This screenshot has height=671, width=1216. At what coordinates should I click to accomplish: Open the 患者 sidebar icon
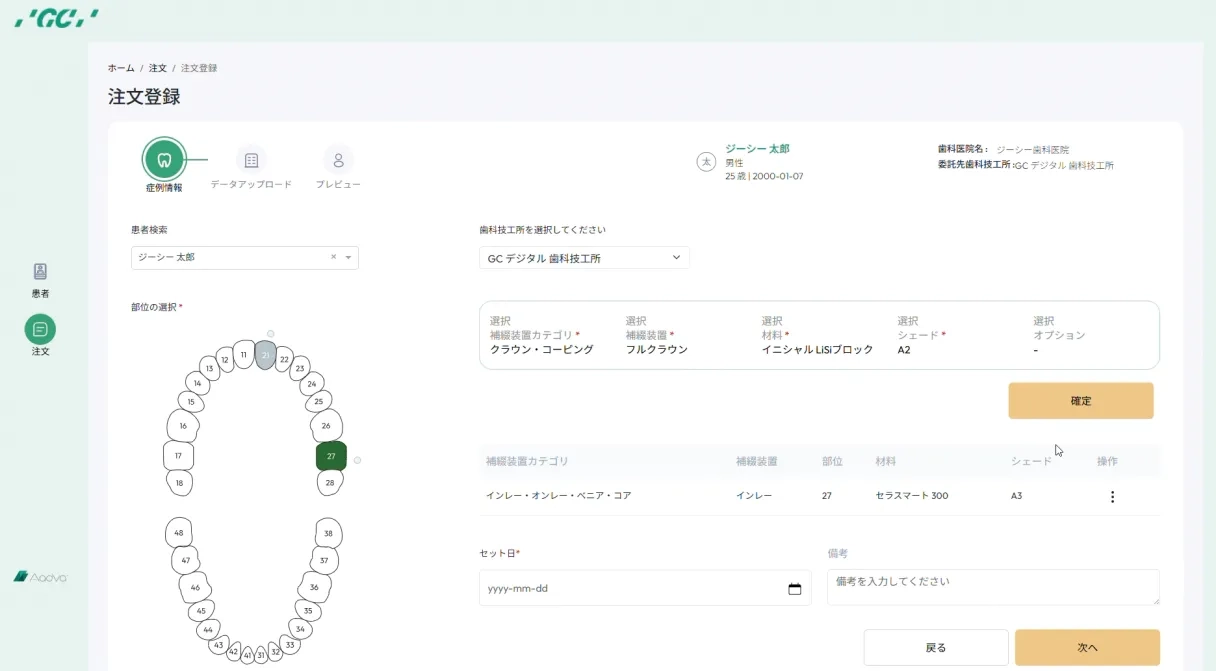pyautogui.click(x=40, y=272)
